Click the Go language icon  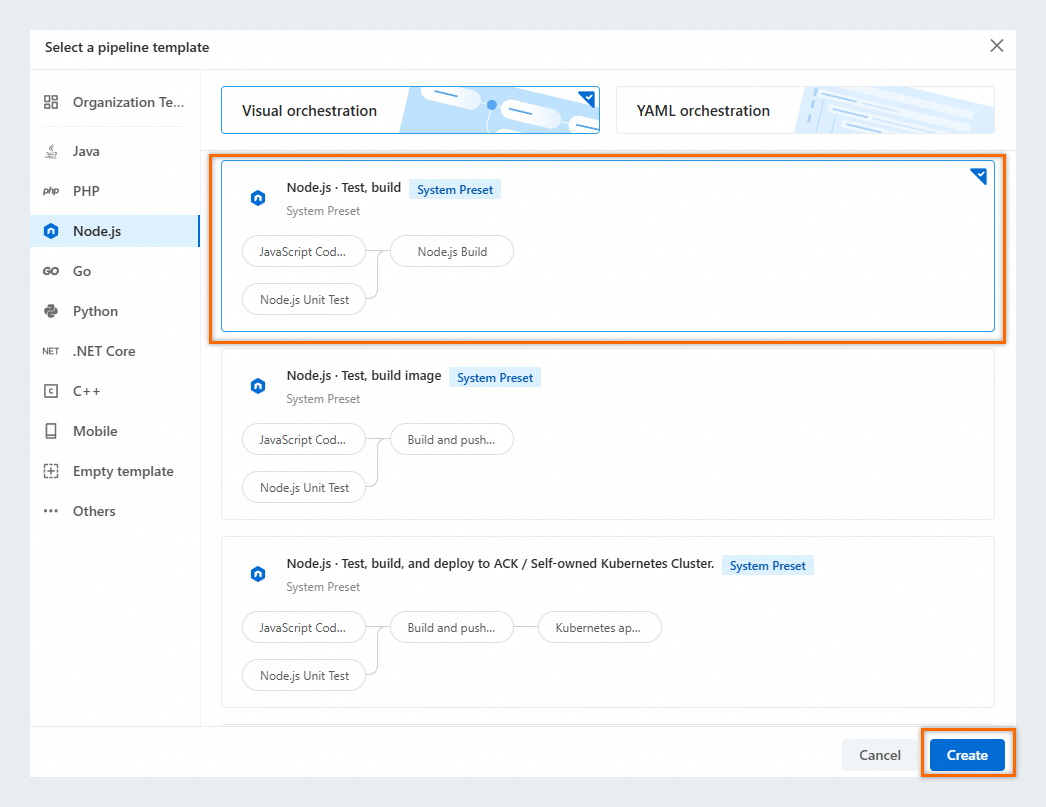tap(51, 271)
